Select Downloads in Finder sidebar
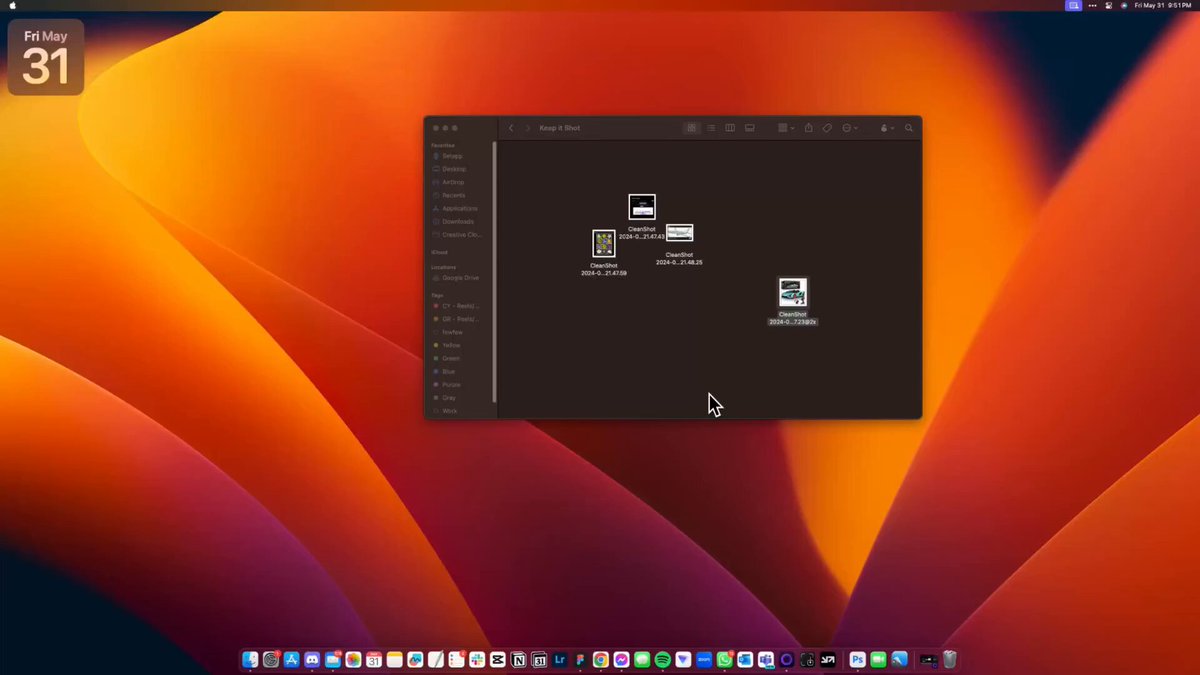This screenshot has height=675, width=1200. tap(458, 221)
